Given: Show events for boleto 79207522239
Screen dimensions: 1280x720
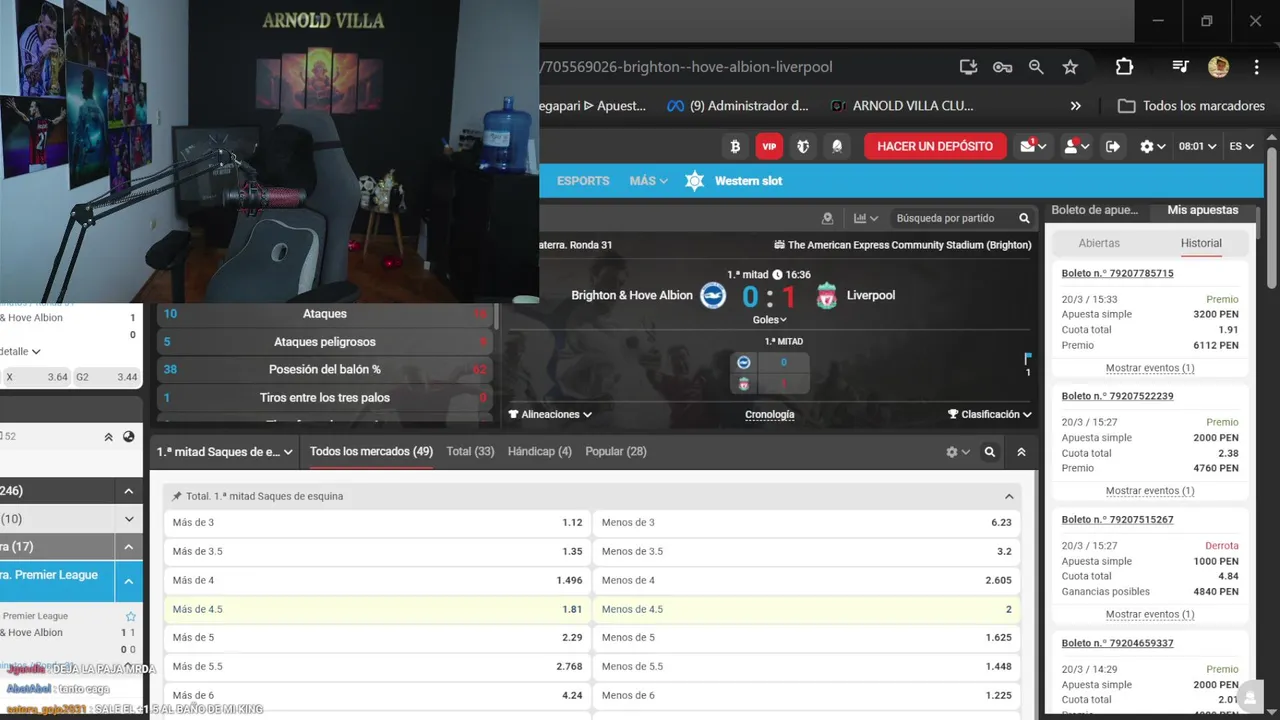Looking at the screenshot, I should pyautogui.click(x=1150, y=491).
